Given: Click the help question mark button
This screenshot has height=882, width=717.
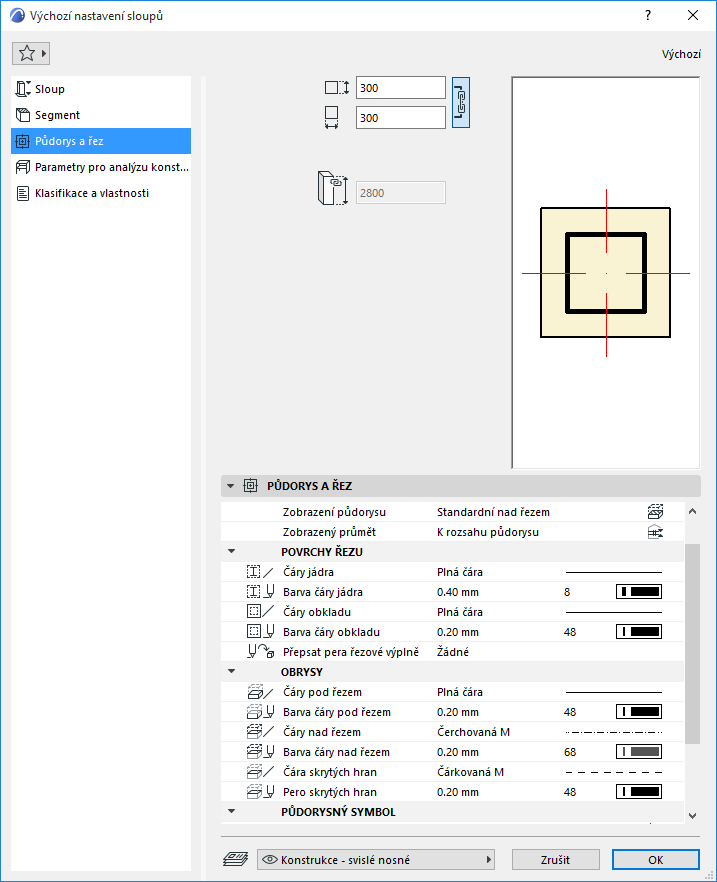Looking at the screenshot, I should point(648,15).
